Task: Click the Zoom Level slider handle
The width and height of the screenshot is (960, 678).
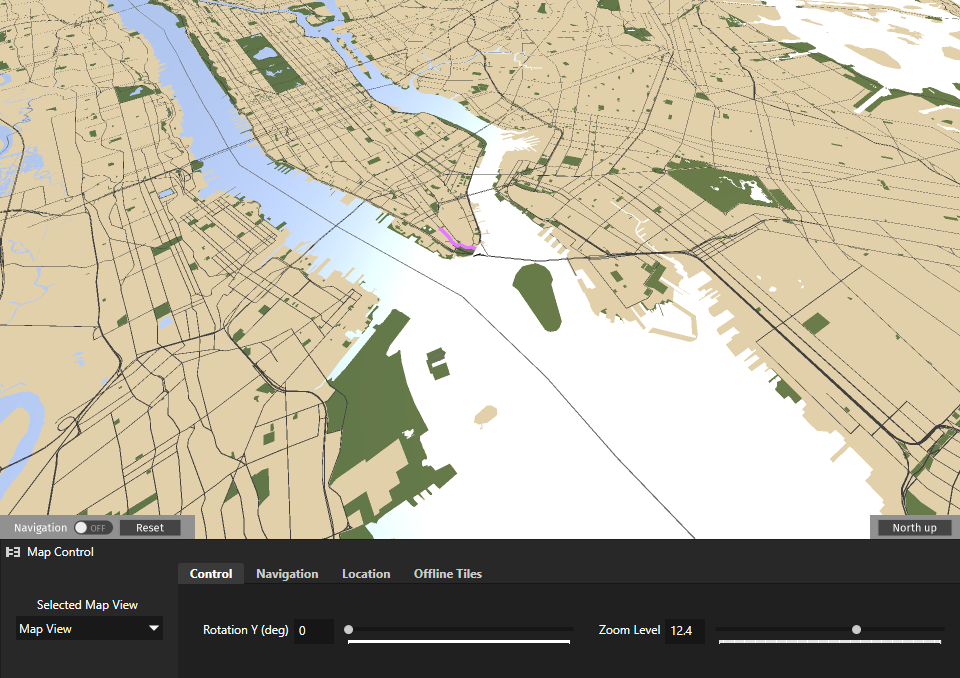Action: point(855,629)
